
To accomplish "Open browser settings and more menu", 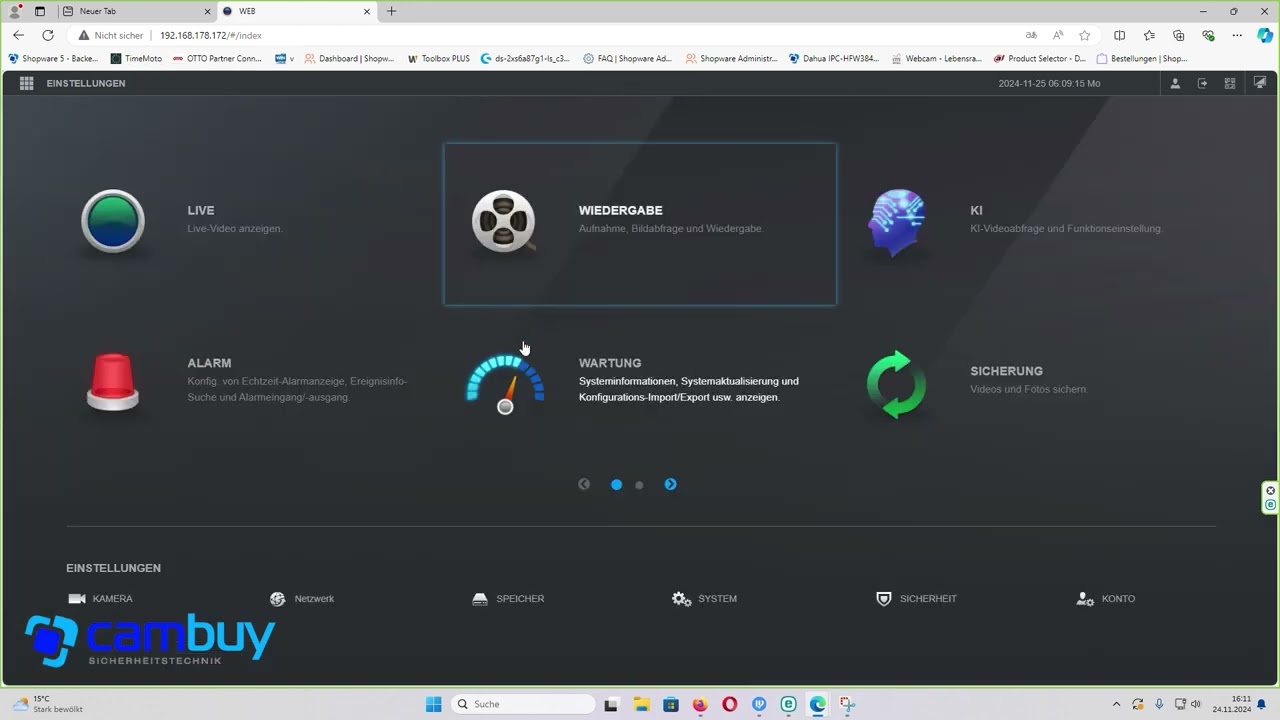I will [1237, 35].
